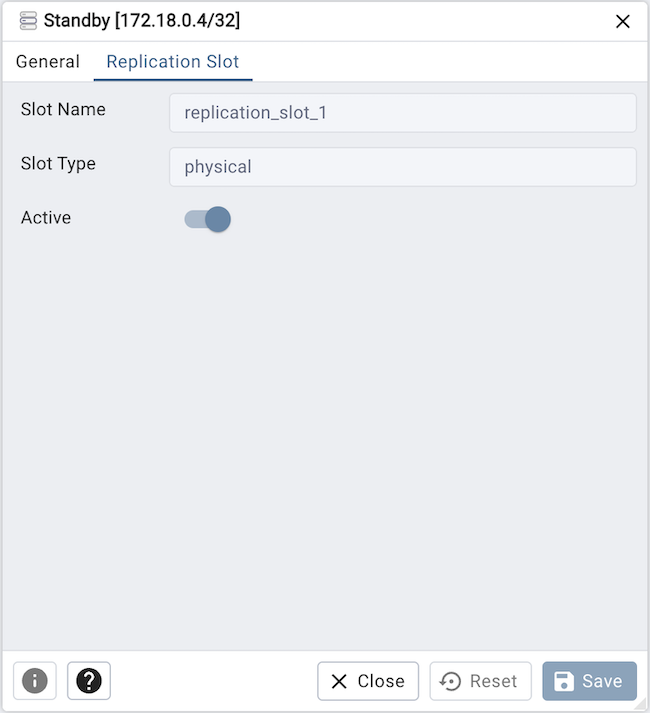The width and height of the screenshot is (650, 713).
Task: Click the server icon beside the Standby title
Action: click(x=28, y=21)
